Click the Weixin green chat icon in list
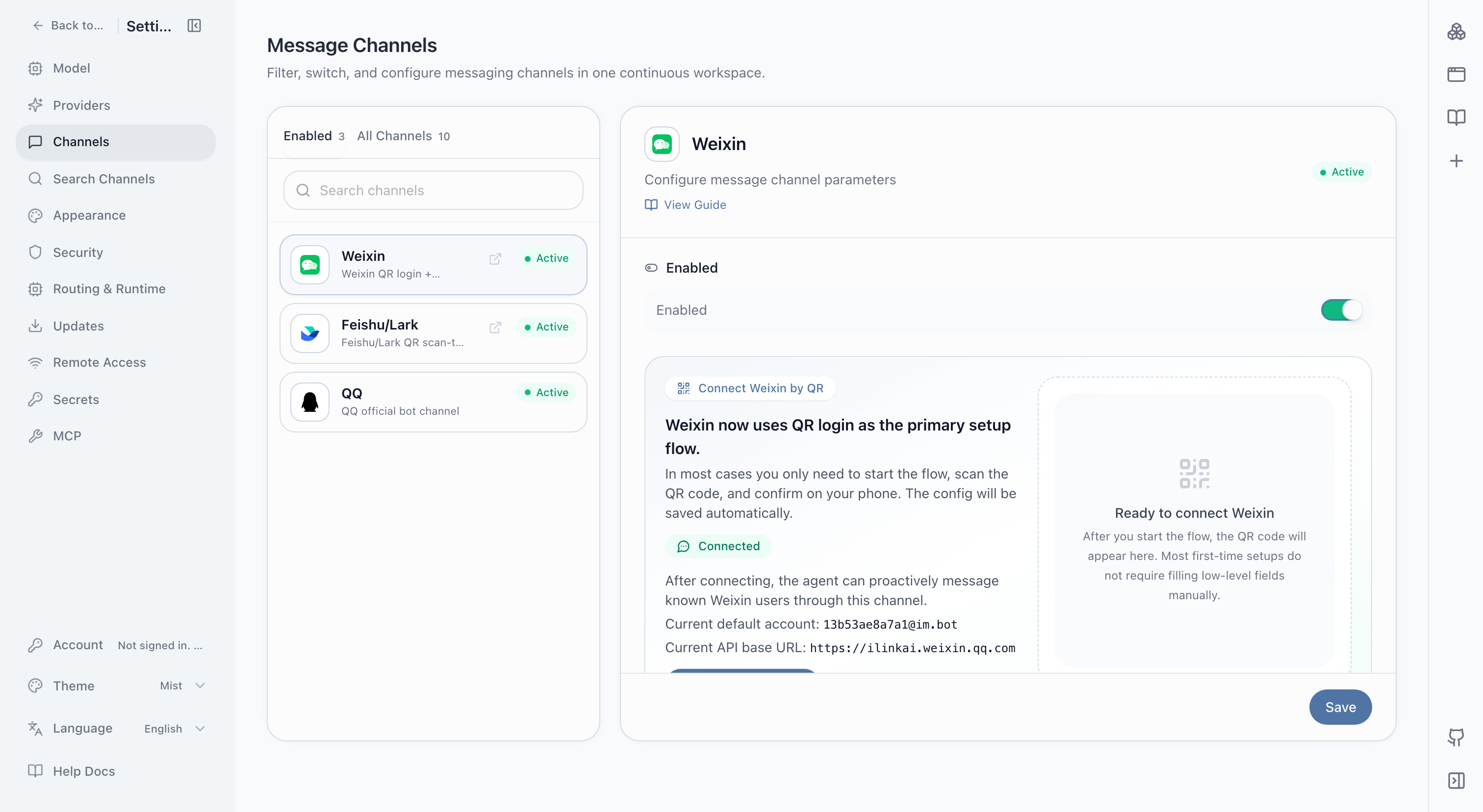 pos(310,265)
